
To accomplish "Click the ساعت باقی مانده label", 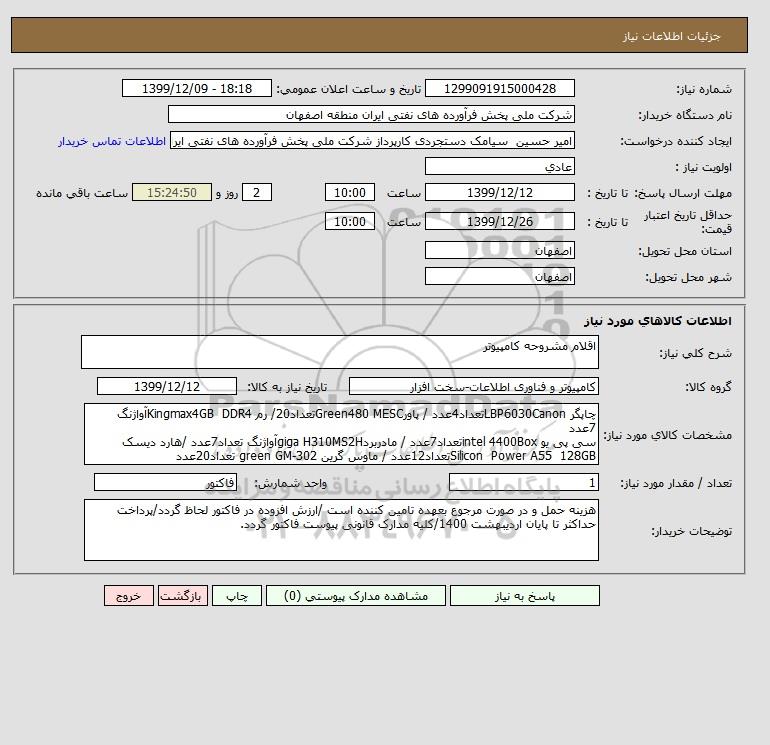I will (x=82, y=193).
